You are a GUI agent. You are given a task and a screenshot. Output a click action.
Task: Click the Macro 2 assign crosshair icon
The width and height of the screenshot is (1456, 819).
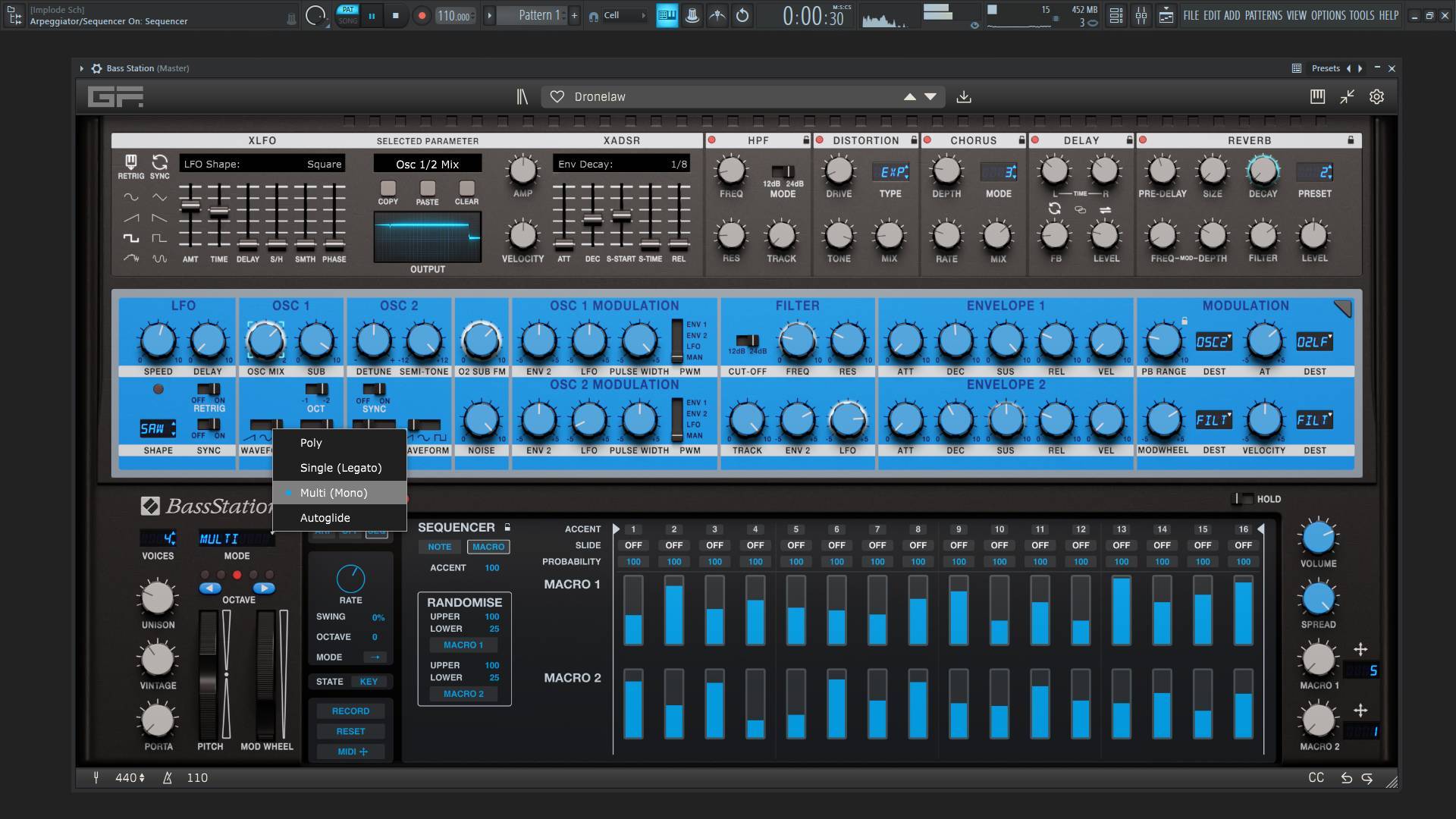pyautogui.click(x=1360, y=711)
